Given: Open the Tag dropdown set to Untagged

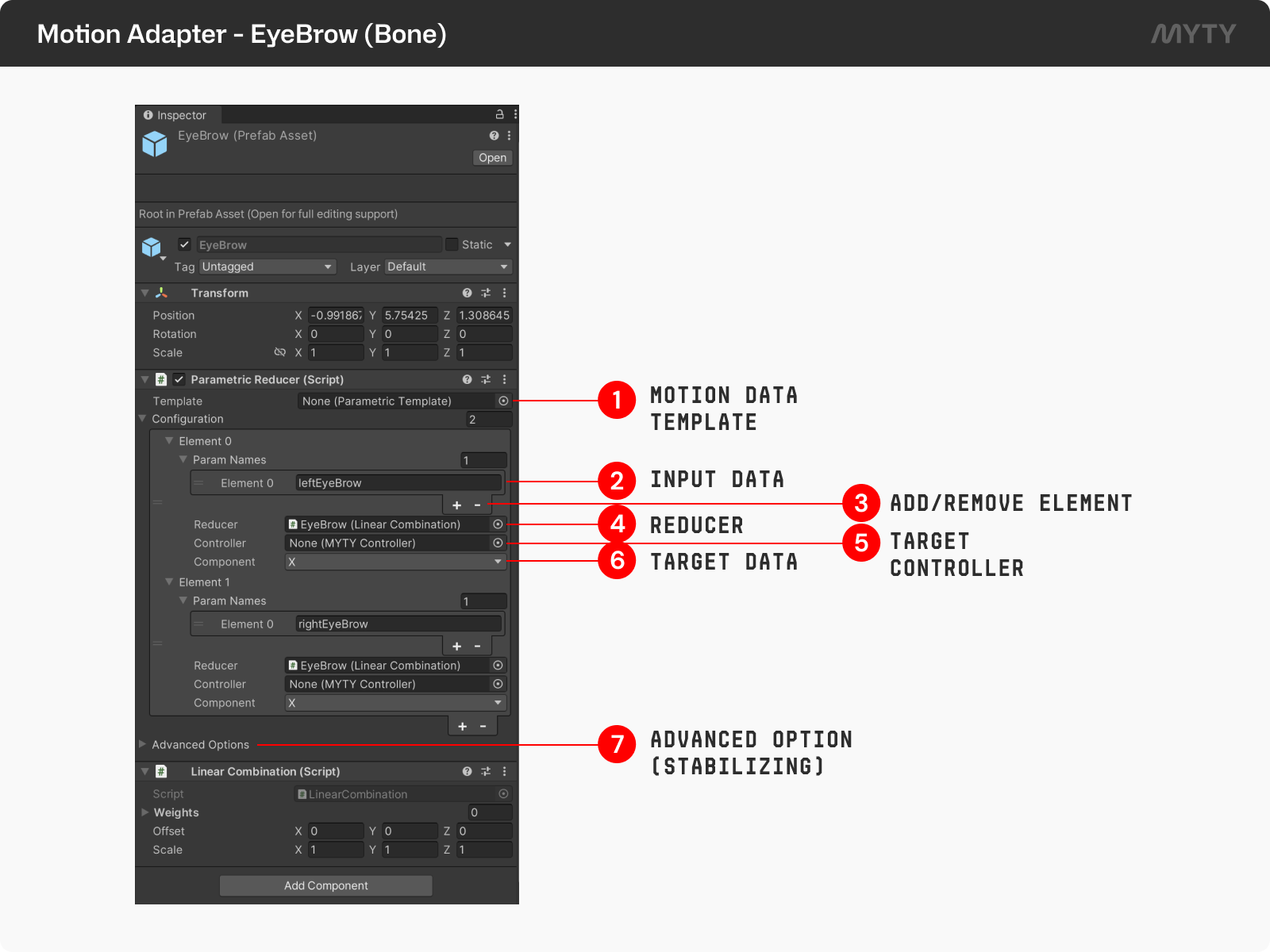Looking at the screenshot, I should pyautogui.click(x=267, y=267).
